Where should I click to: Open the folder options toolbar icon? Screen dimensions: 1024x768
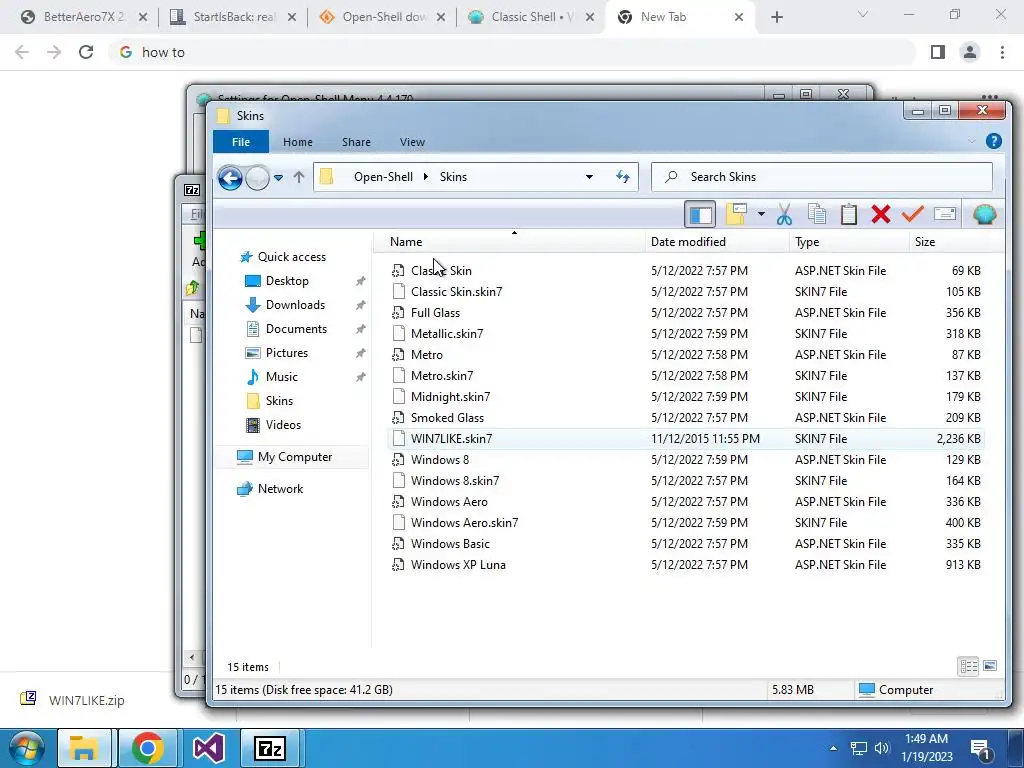[736, 214]
